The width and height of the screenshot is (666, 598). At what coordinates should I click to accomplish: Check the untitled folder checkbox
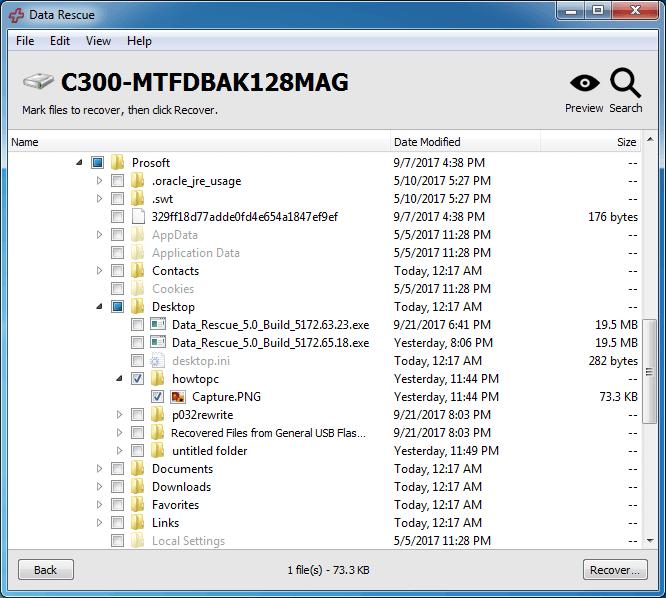137,451
